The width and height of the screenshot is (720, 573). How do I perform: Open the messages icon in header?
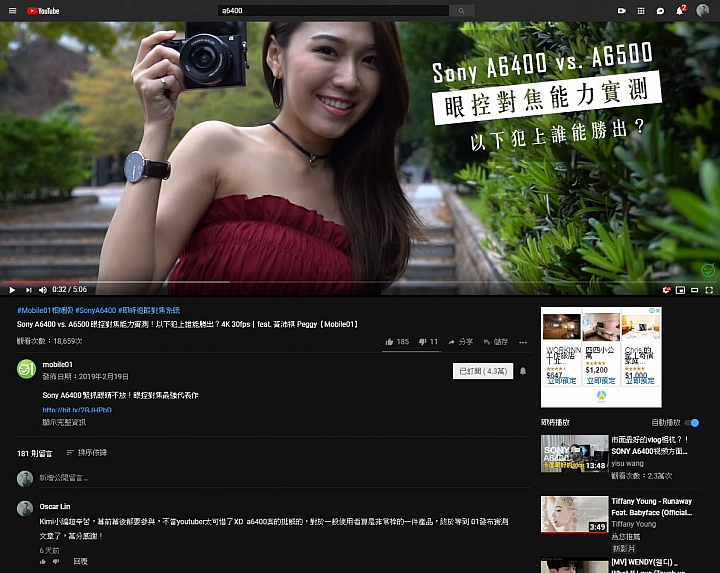pyautogui.click(x=660, y=11)
